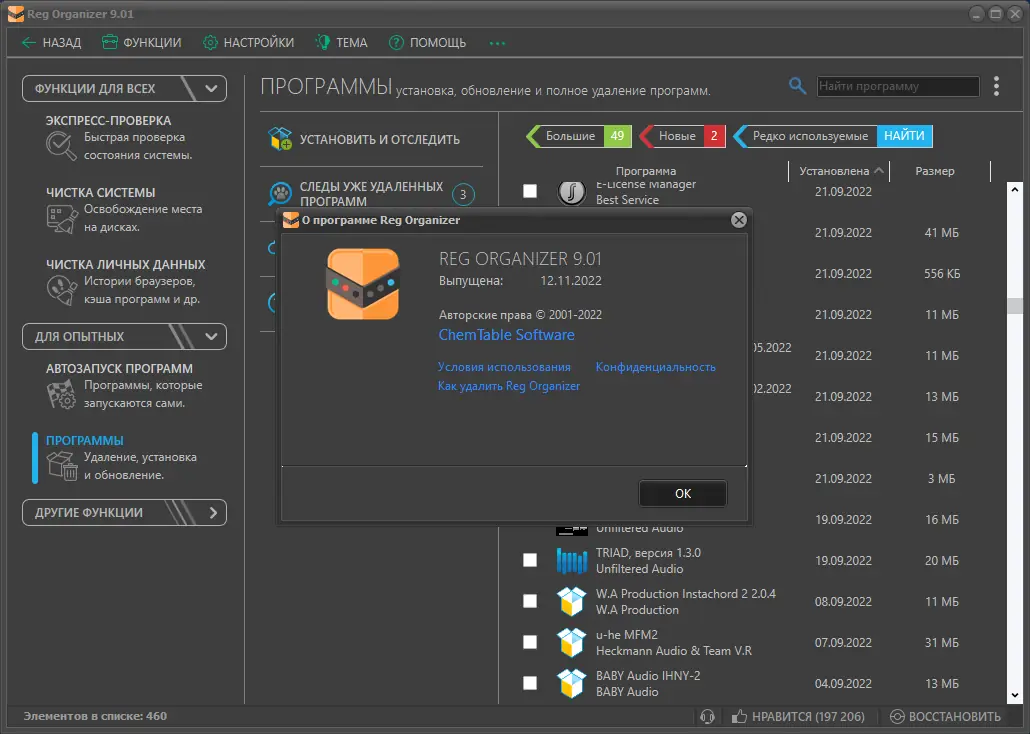
Task: Open the three-dot overflow menu icon
Action: tap(996, 86)
